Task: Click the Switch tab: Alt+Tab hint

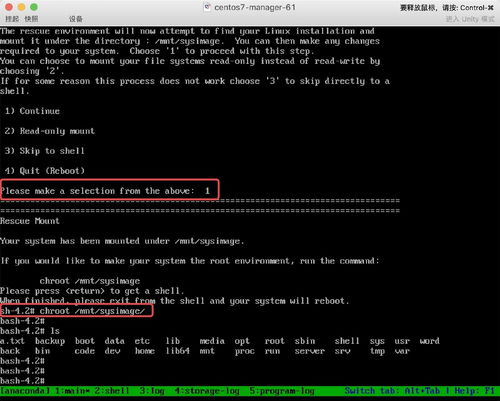Action: 392,391
